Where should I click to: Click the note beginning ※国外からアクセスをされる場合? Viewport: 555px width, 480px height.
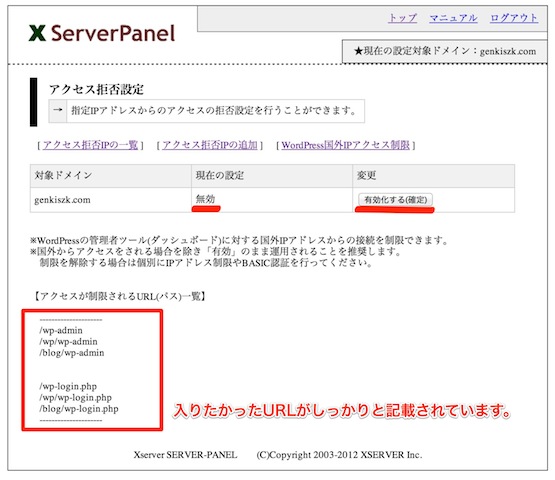pos(216,252)
